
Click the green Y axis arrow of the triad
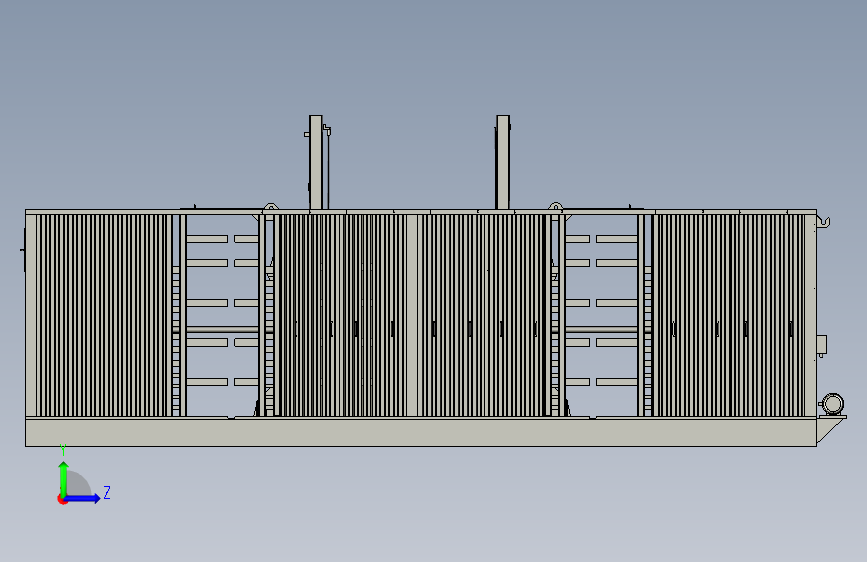pyautogui.click(x=64, y=479)
